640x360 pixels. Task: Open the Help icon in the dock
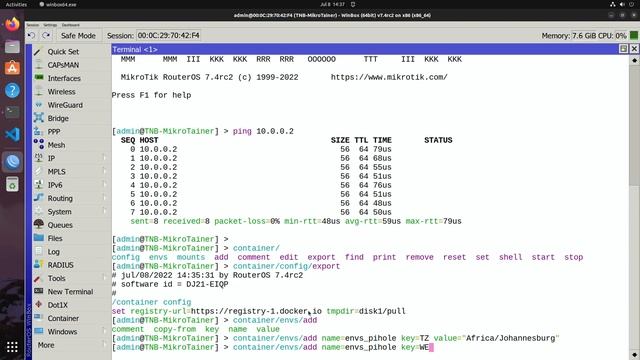click(x=12, y=90)
